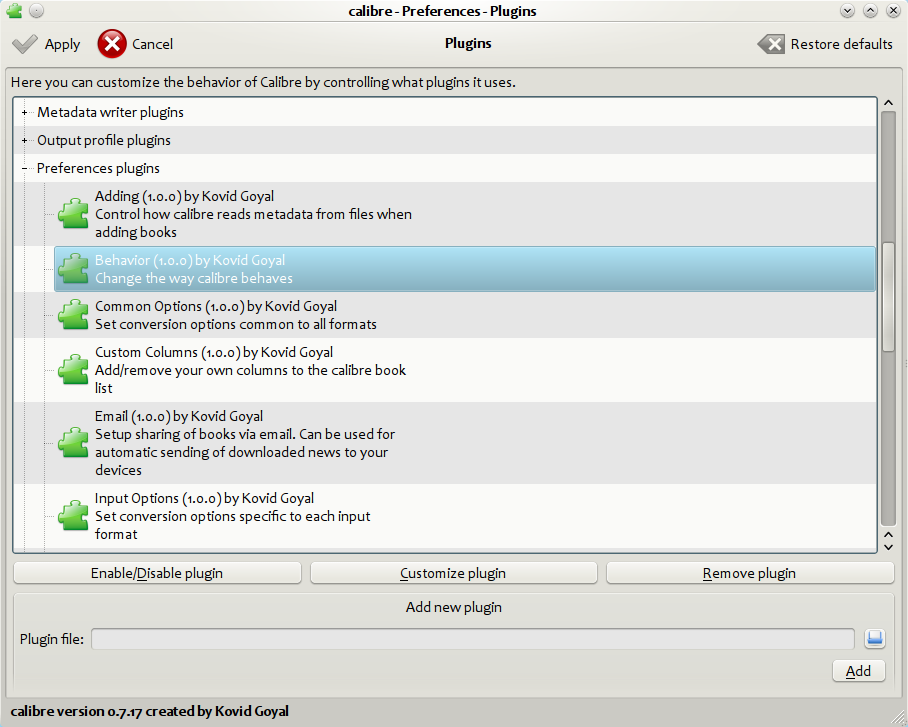Click the Add button for new plugin
Viewport: 908px width, 727px height.
point(858,671)
